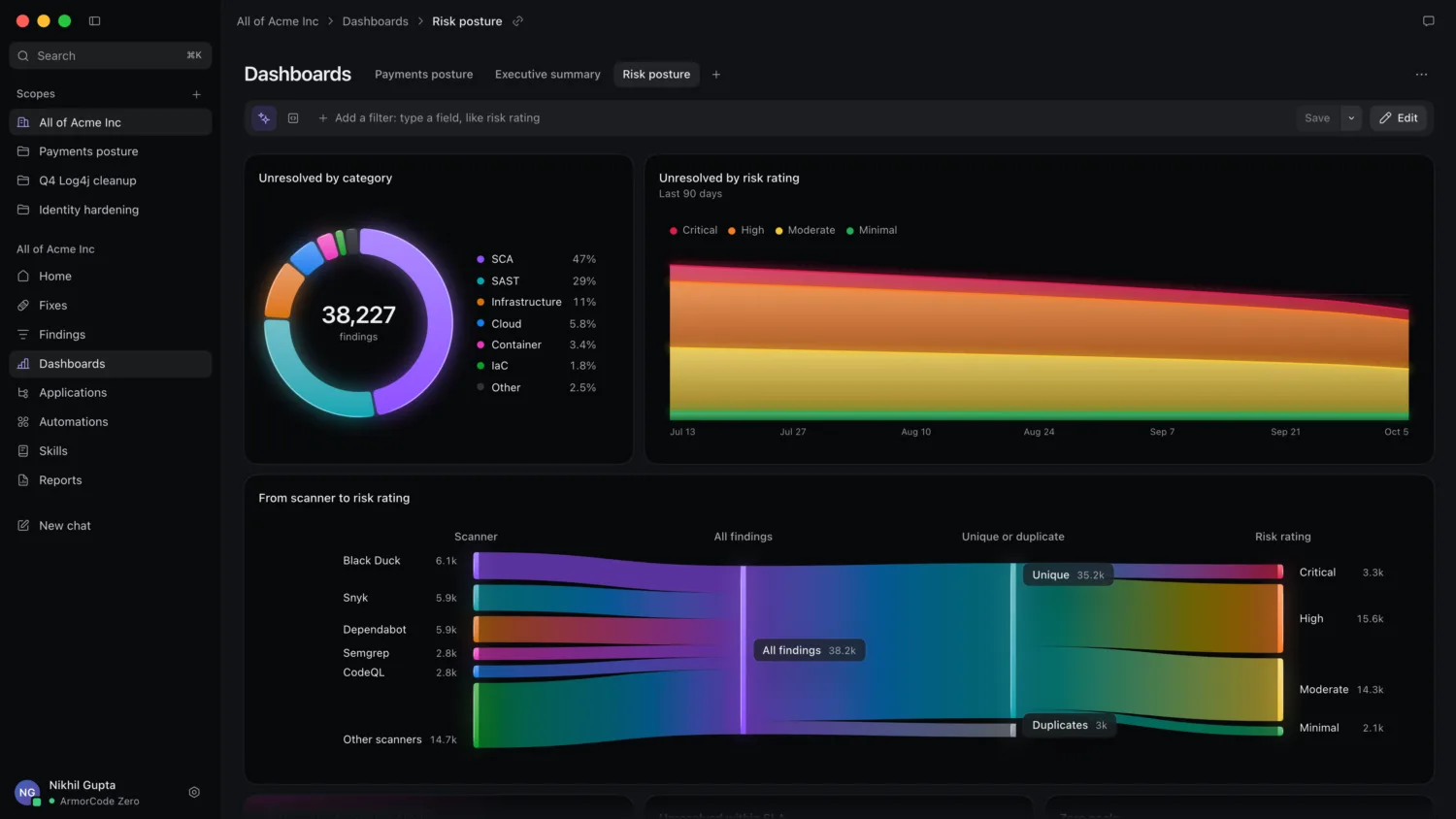This screenshot has height=819, width=1456.
Task: Click the Cloud color dot in donut legend
Action: coord(480,323)
